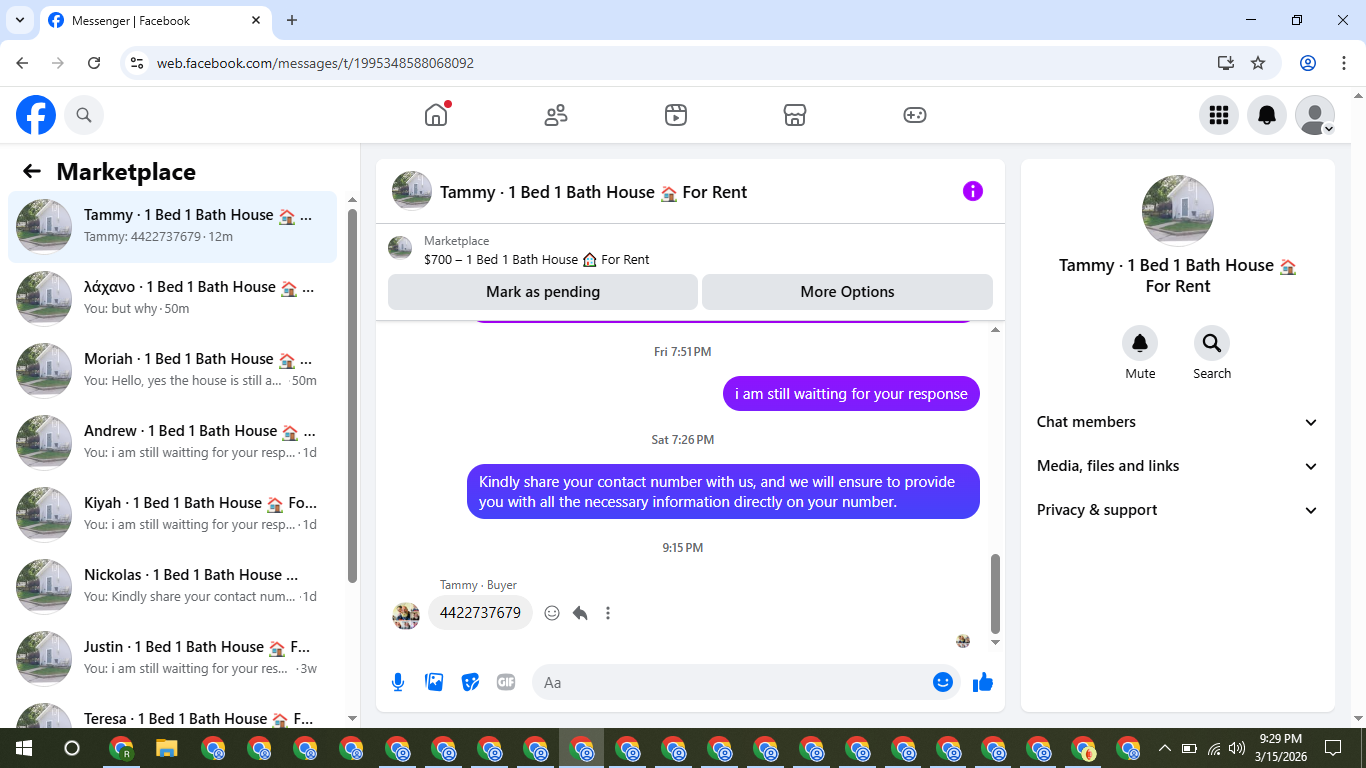Search in the Tammy conversation
The height and width of the screenshot is (768, 1366).
pyautogui.click(x=1212, y=343)
